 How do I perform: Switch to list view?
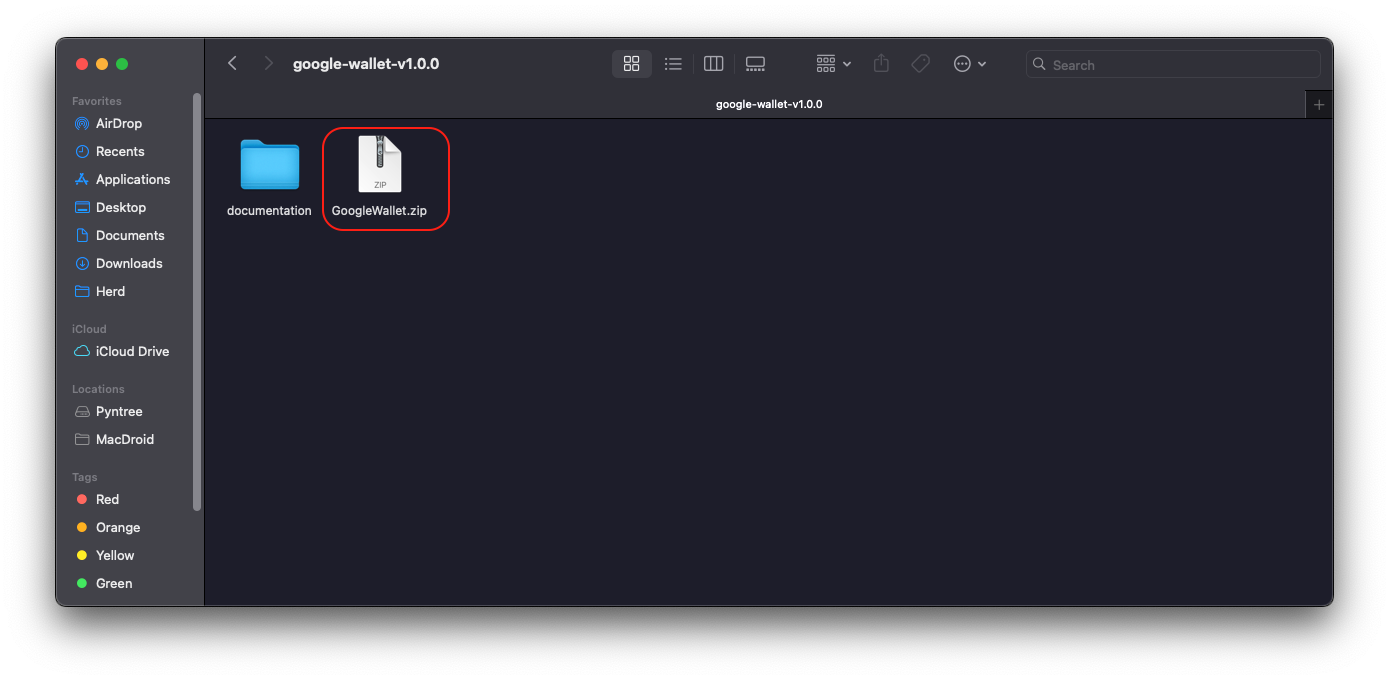[x=673, y=64]
